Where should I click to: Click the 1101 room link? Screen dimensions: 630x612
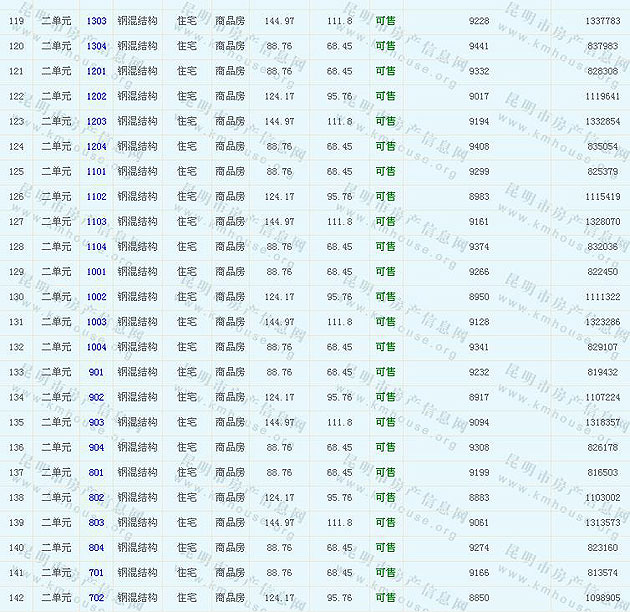coord(96,172)
